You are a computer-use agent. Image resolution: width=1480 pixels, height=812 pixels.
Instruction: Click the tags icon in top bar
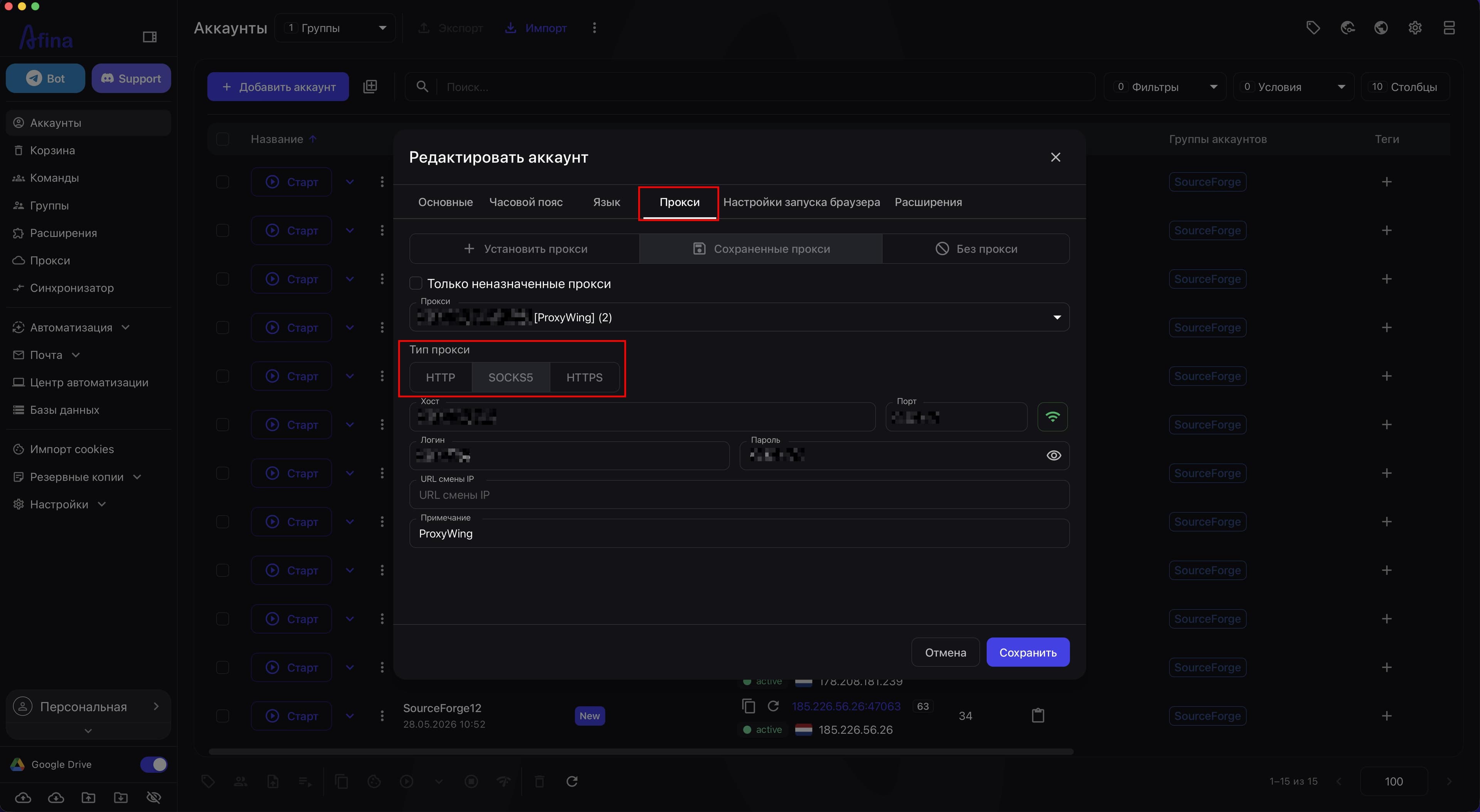(1313, 28)
